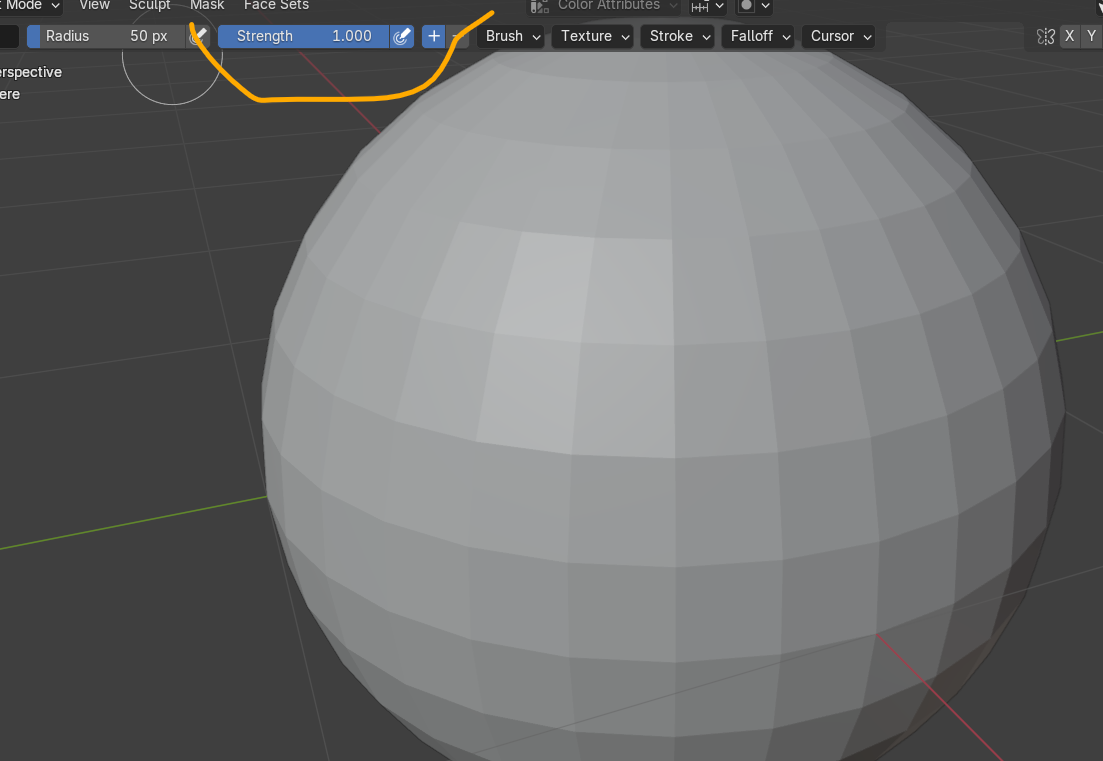This screenshot has height=761, width=1103.
Task: Click the Radius slider field
Action: point(107,36)
